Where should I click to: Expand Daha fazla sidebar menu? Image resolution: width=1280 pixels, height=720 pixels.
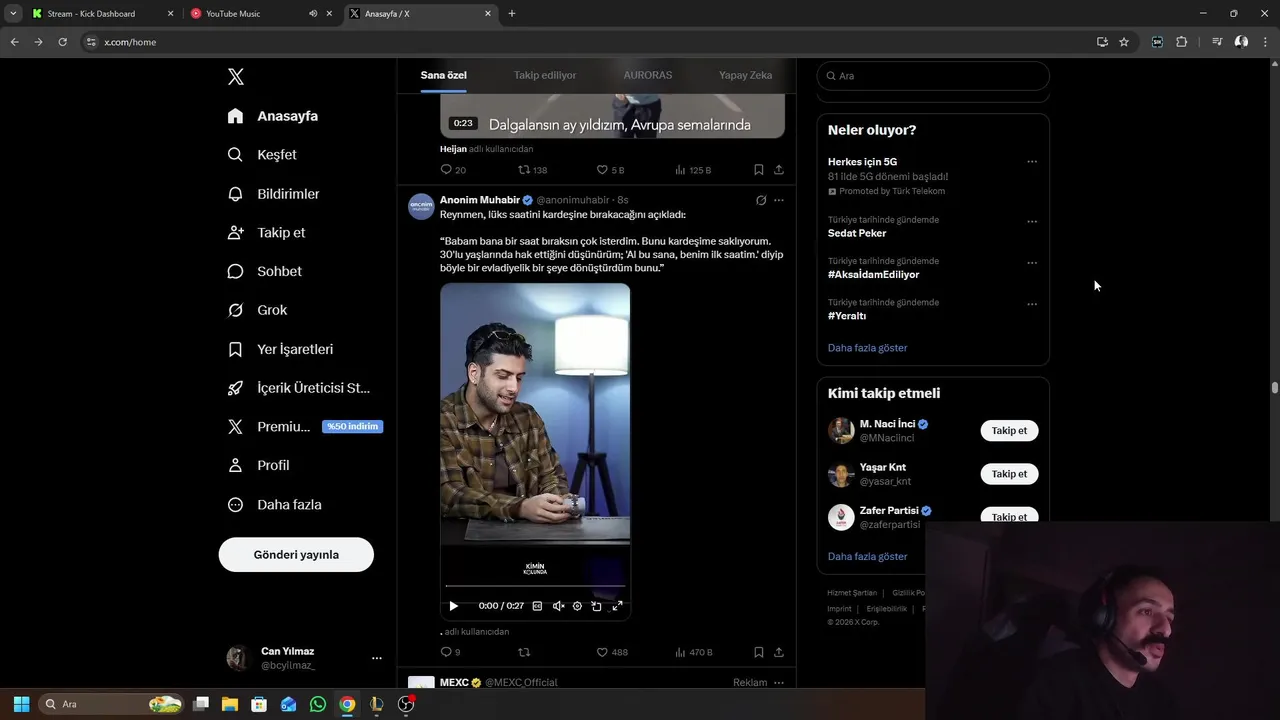[x=274, y=505]
